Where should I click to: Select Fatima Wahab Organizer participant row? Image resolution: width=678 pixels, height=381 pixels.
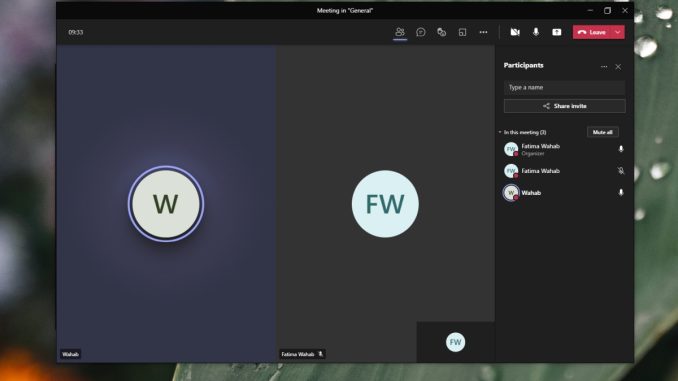point(564,149)
